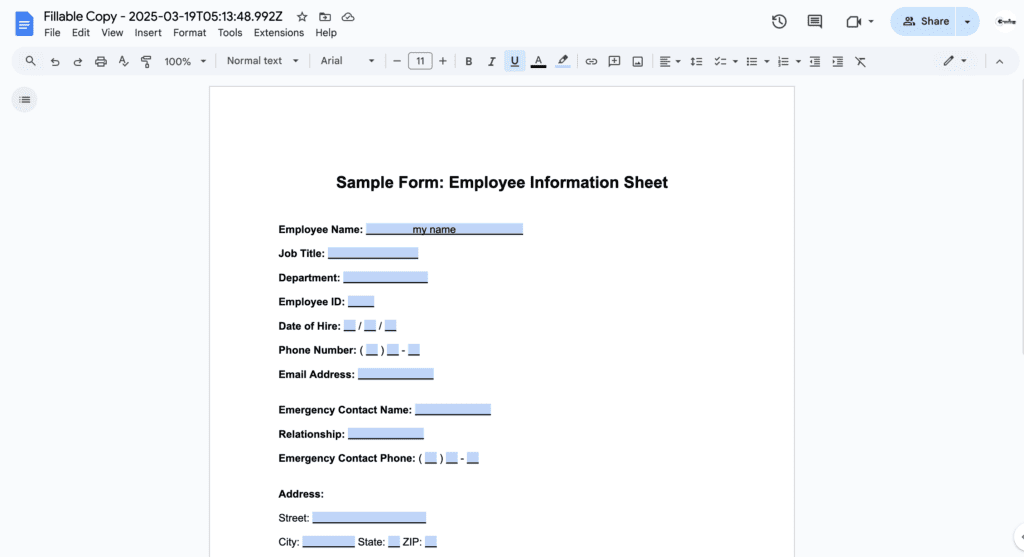
Task: Toggle italic formatting
Action: pos(491,61)
